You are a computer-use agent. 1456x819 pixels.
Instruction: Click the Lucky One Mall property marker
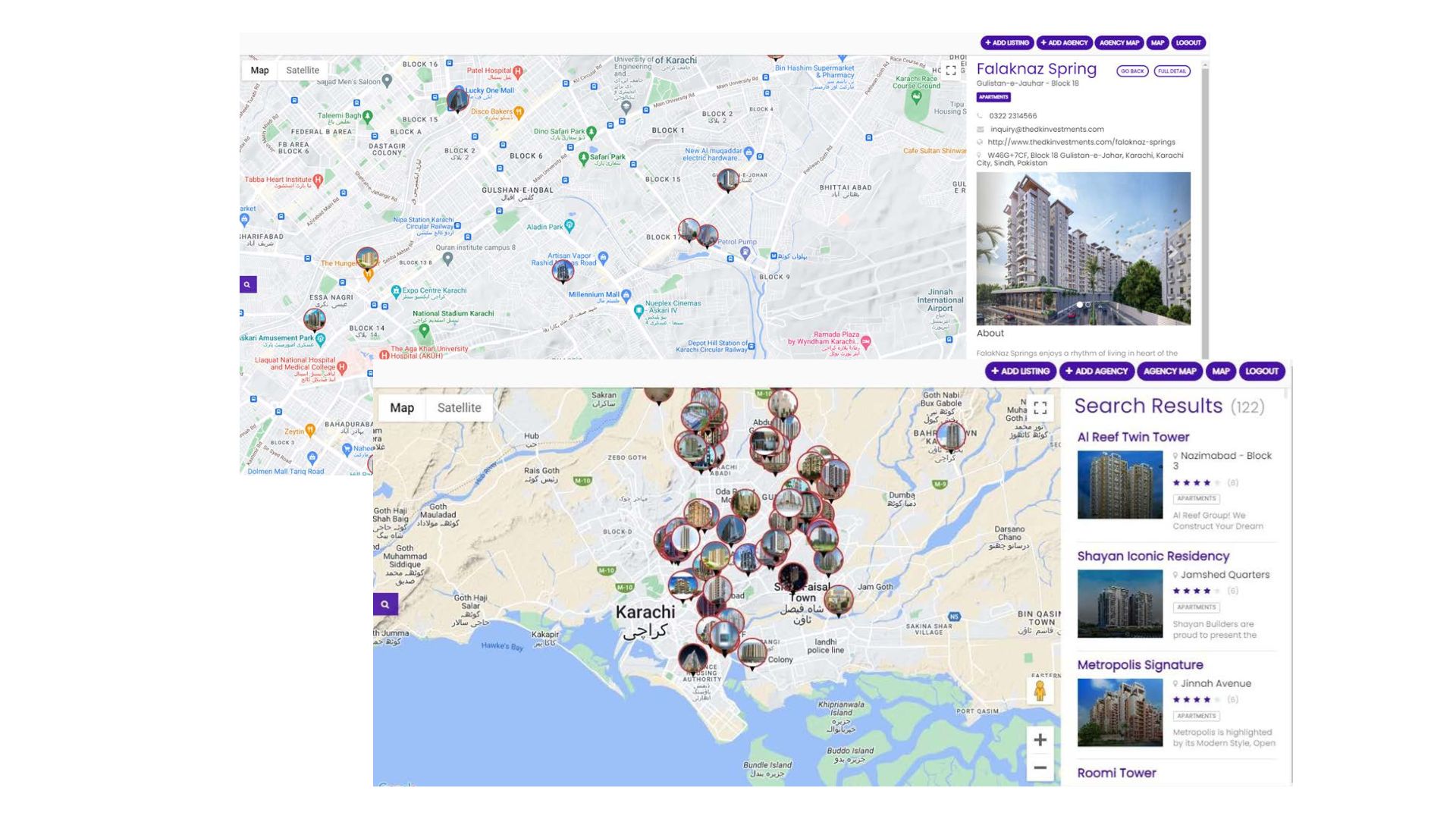coord(457,100)
